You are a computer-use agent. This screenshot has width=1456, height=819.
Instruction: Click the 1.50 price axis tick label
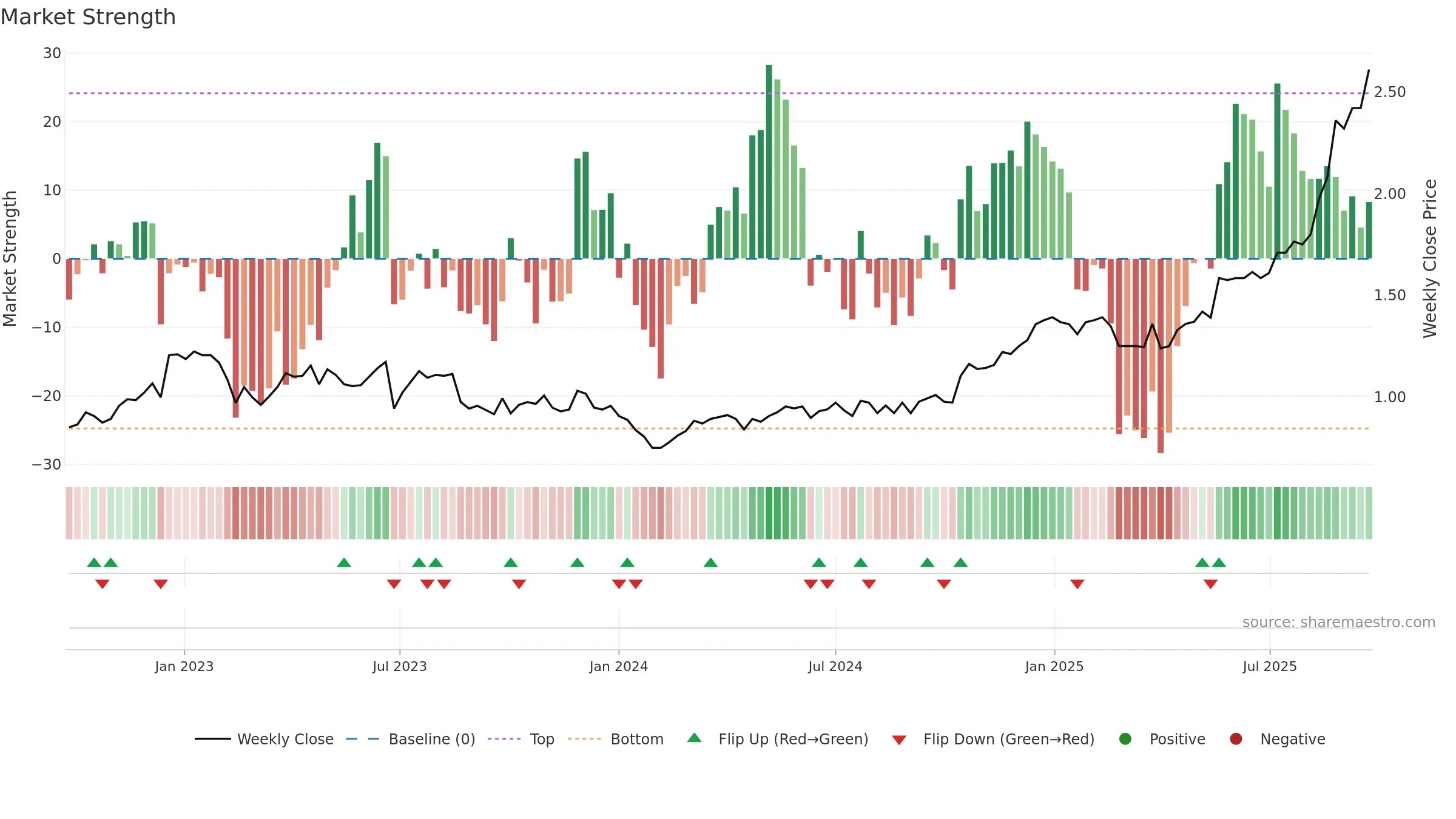point(1390,295)
